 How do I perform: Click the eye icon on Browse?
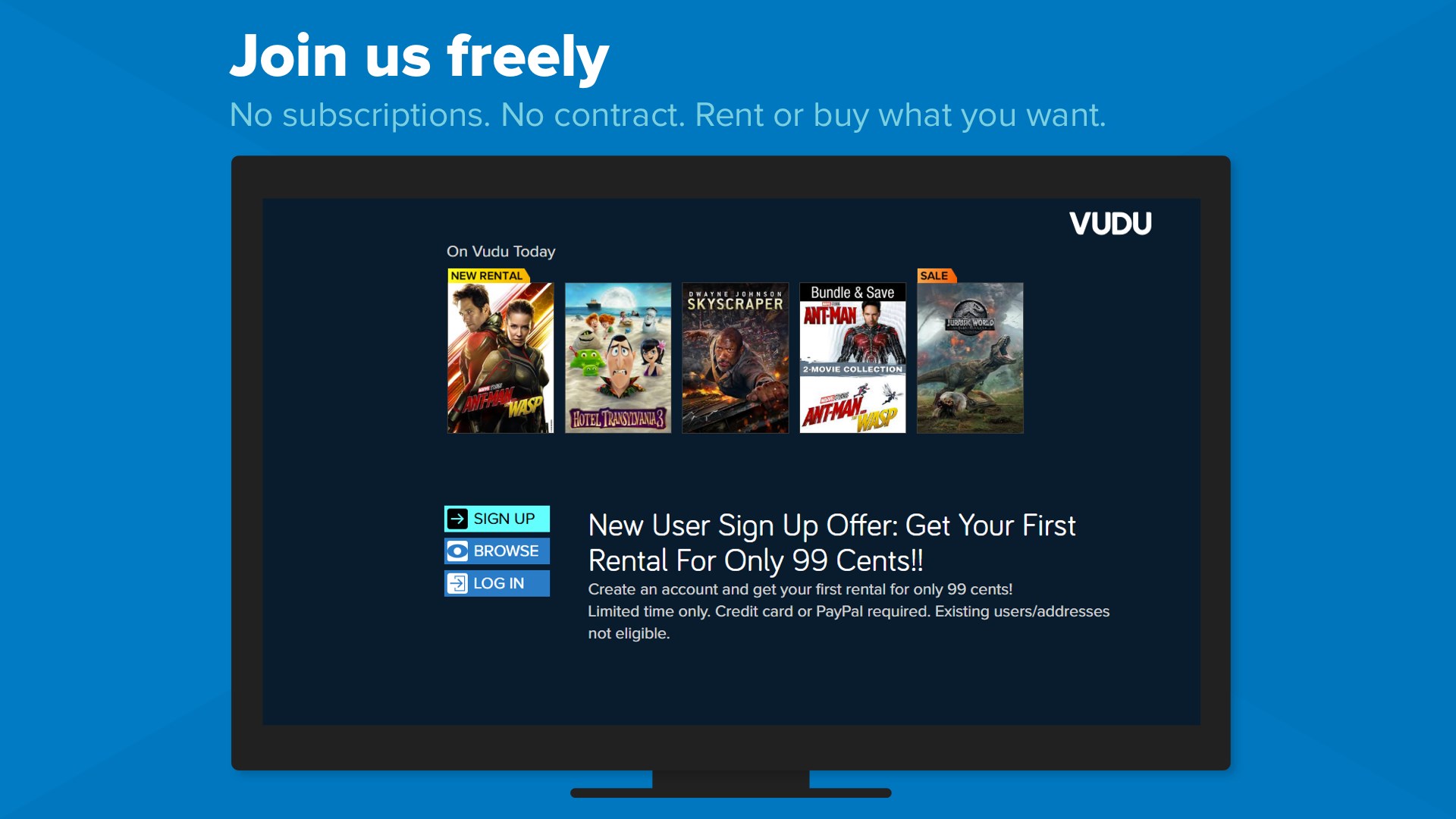tap(457, 551)
